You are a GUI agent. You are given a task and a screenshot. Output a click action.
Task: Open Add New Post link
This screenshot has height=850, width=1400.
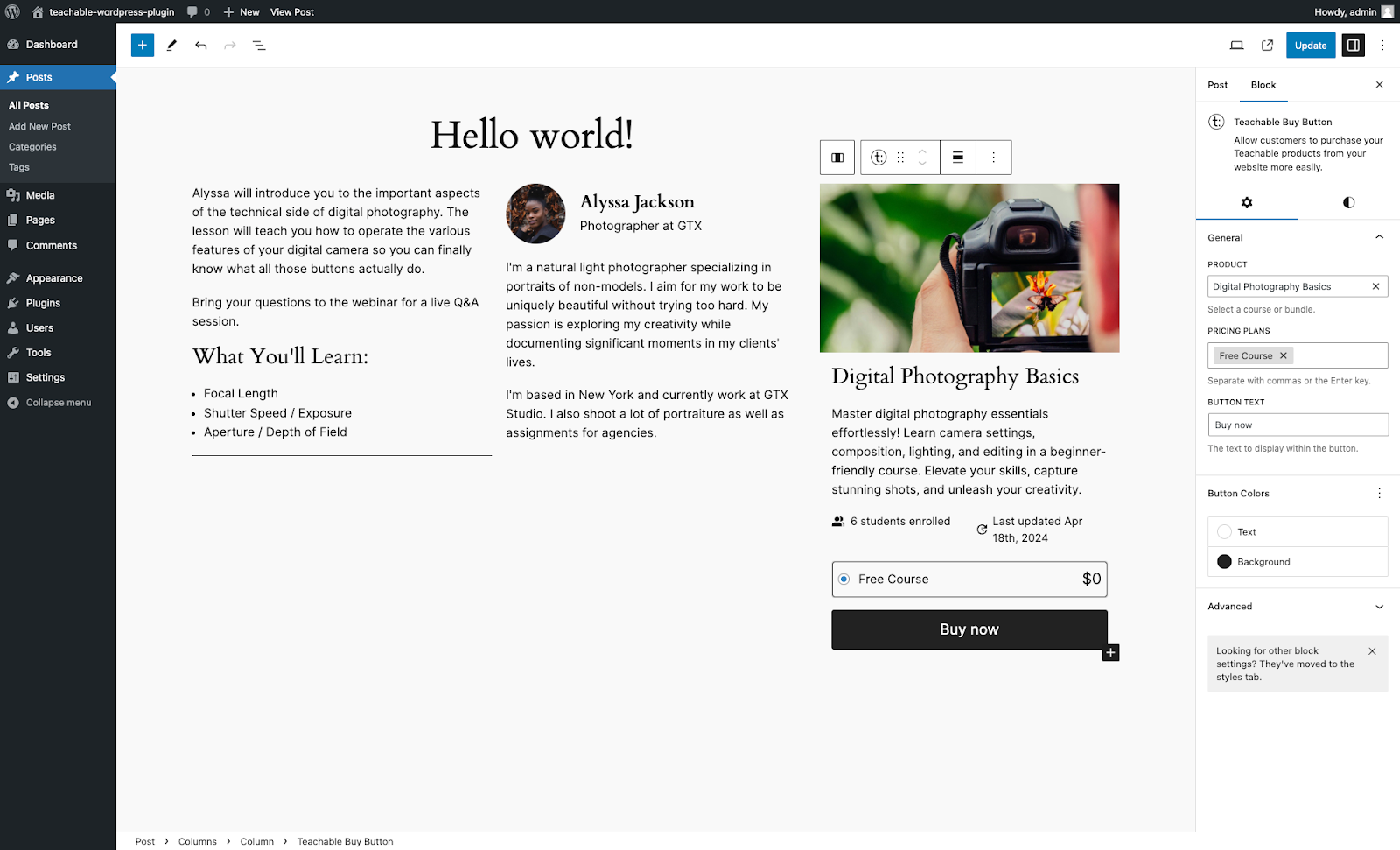pyautogui.click(x=39, y=126)
